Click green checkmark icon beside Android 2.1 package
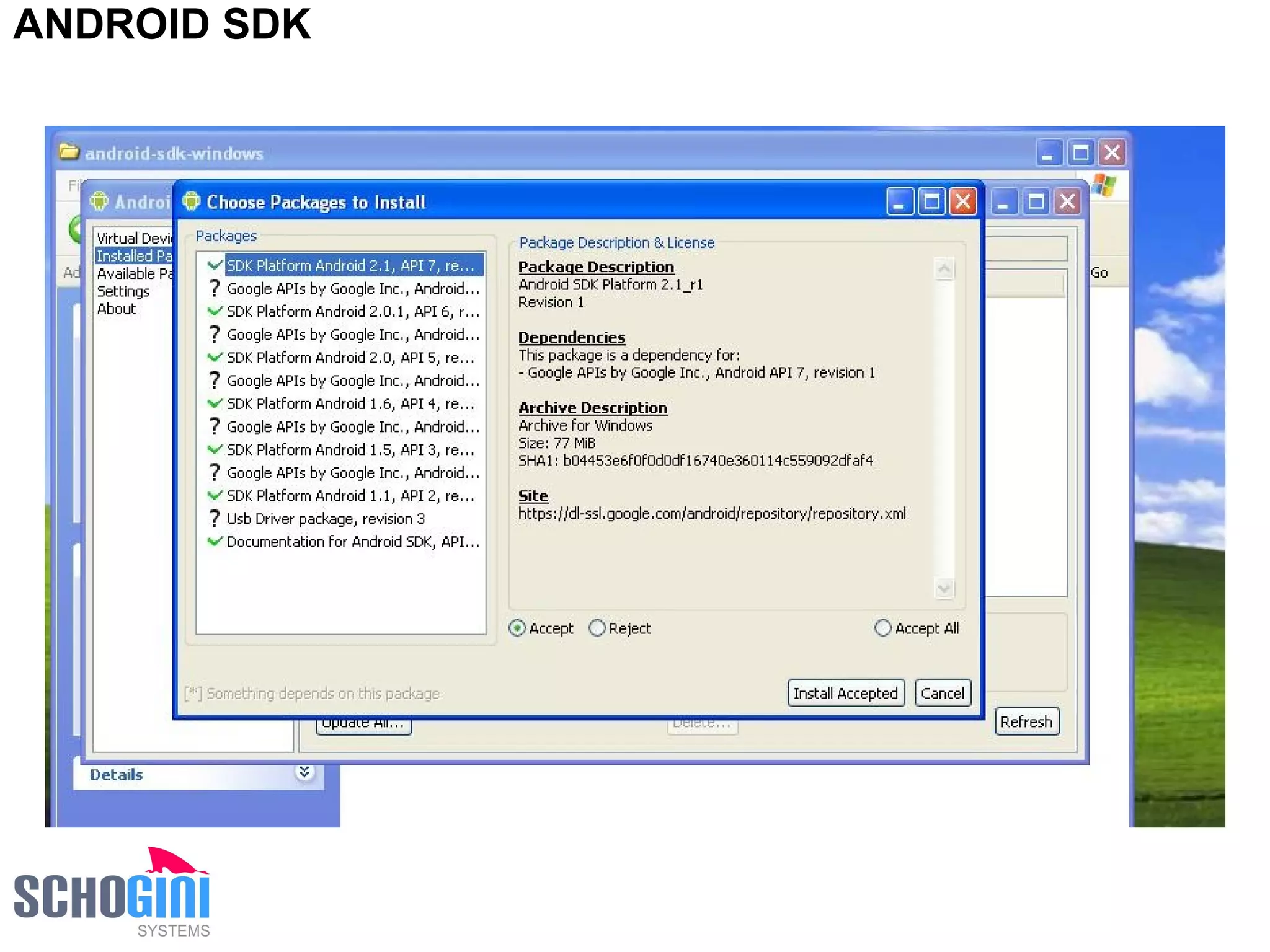The height and width of the screenshot is (952, 1270). pyautogui.click(x=215, y=265)
